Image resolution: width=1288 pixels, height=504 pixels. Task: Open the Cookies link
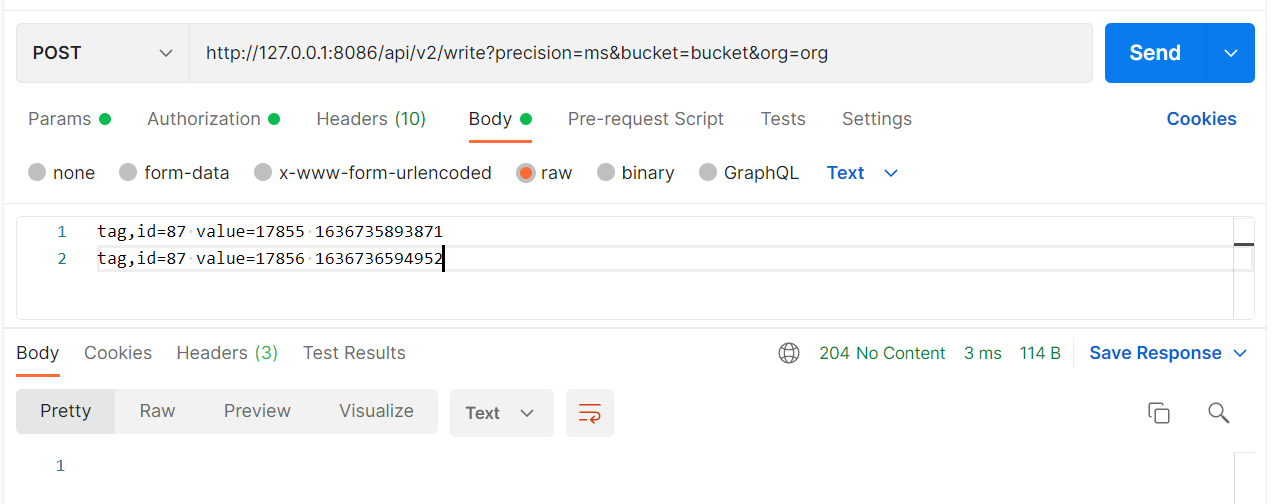point(1201,119)
